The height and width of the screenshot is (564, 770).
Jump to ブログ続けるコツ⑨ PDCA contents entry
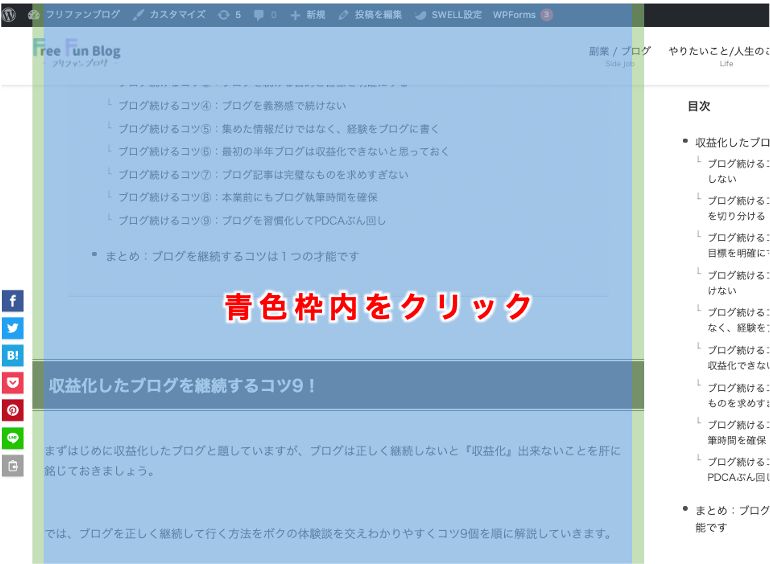(252, 220)
